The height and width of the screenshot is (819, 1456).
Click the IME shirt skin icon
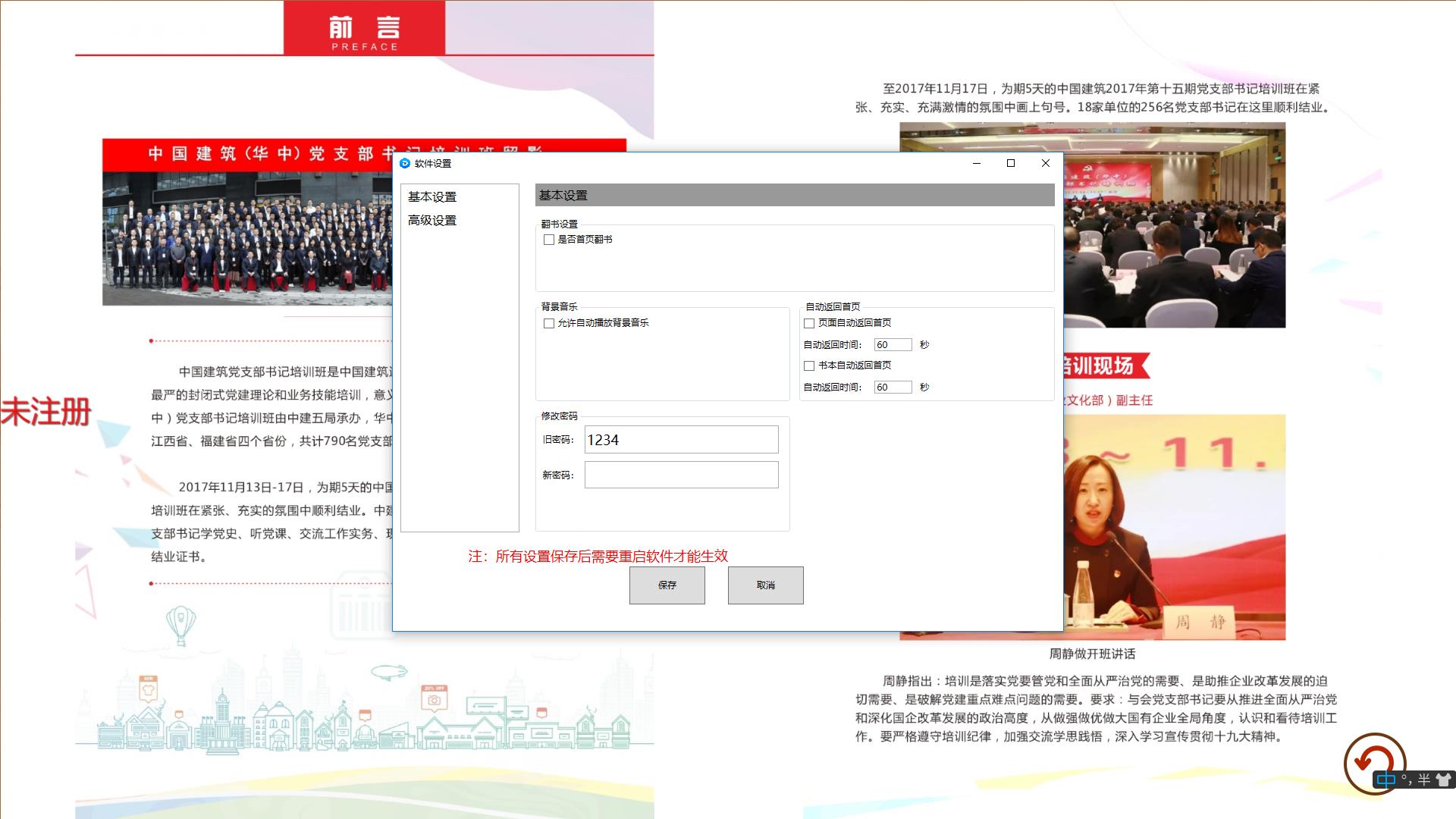[1443, 780]
